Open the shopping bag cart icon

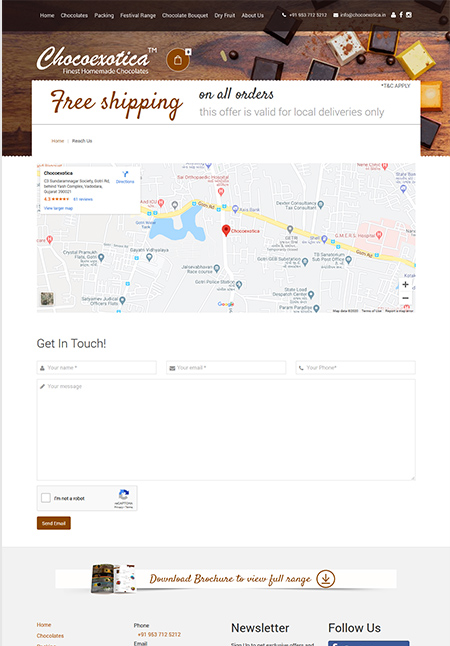coord(178,60)
